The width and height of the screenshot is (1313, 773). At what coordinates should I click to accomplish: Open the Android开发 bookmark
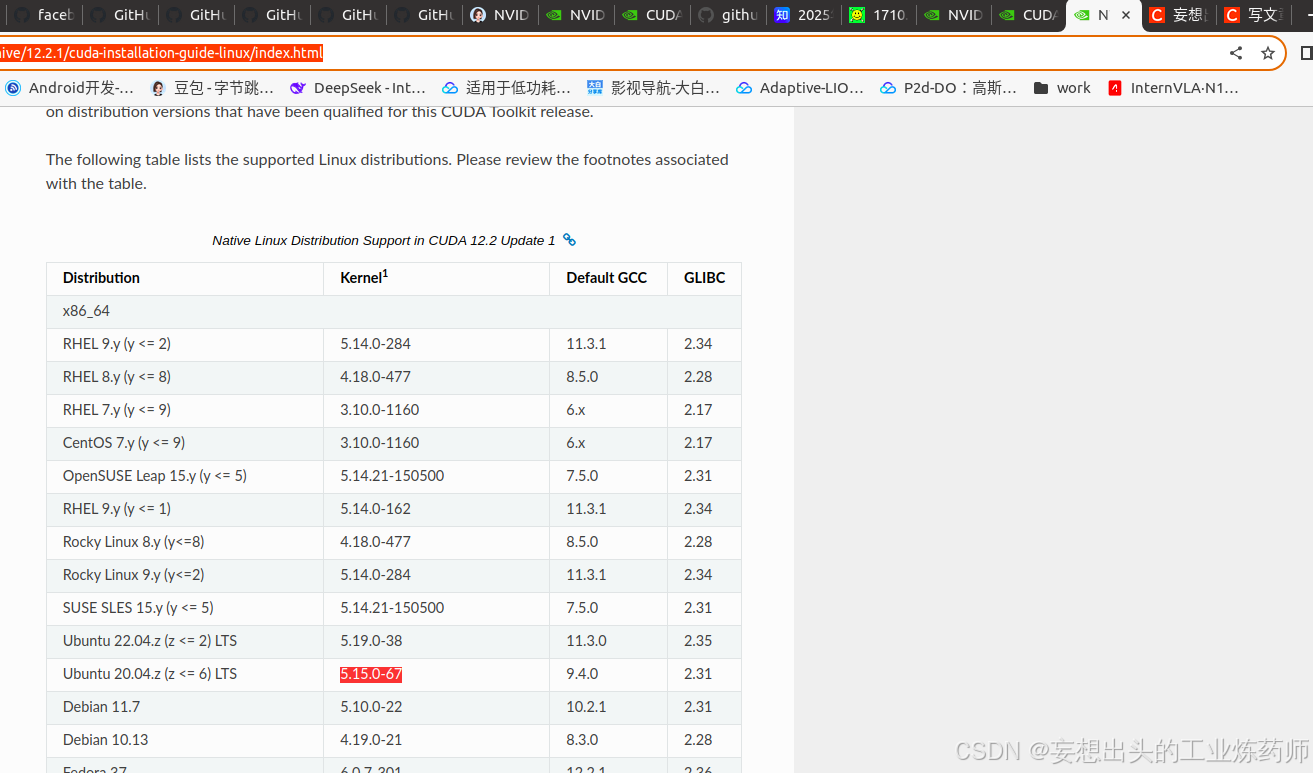(x=69, y=88)
